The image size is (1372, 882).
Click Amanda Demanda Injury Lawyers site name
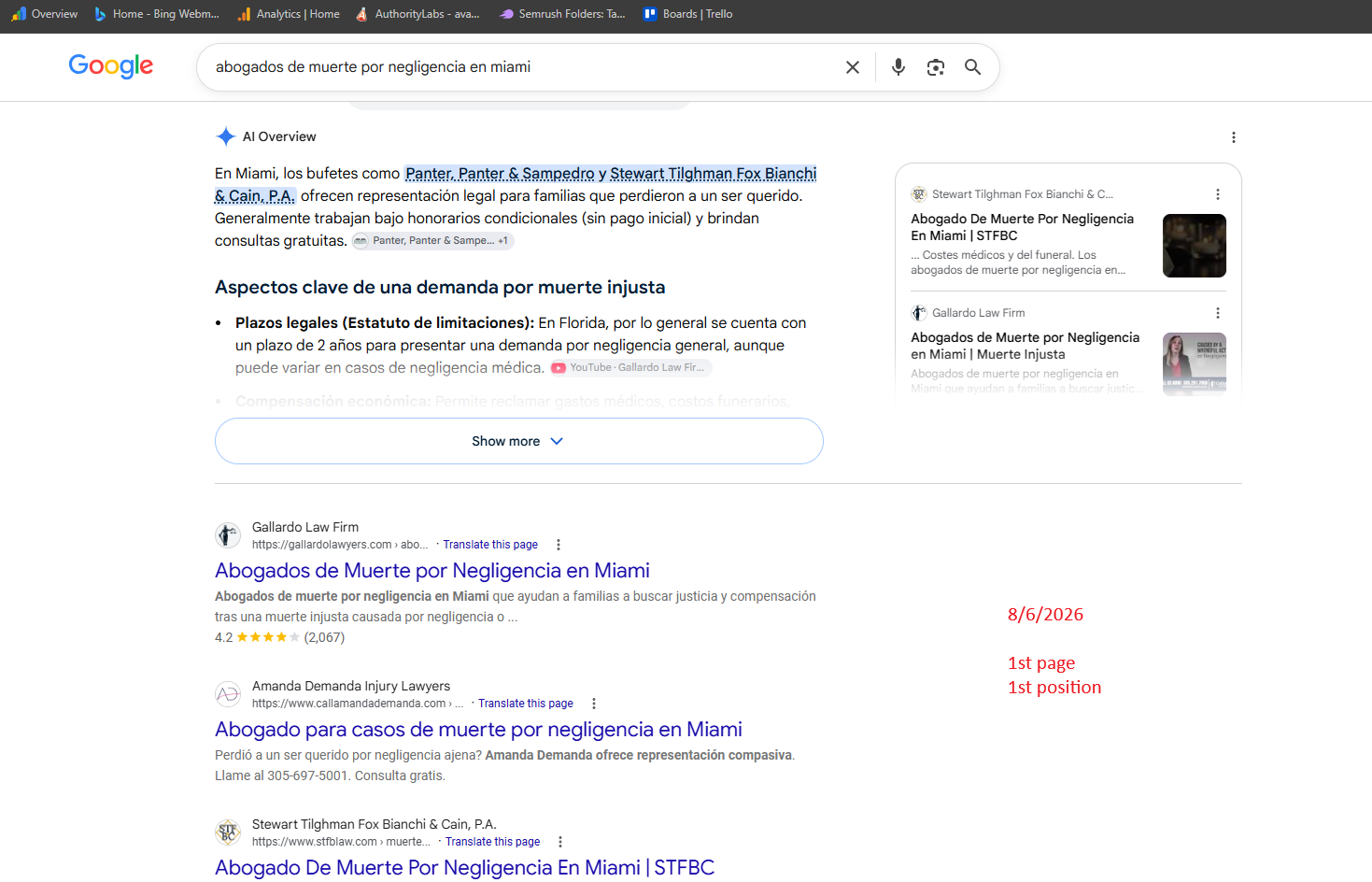click(x=351, y=686)
